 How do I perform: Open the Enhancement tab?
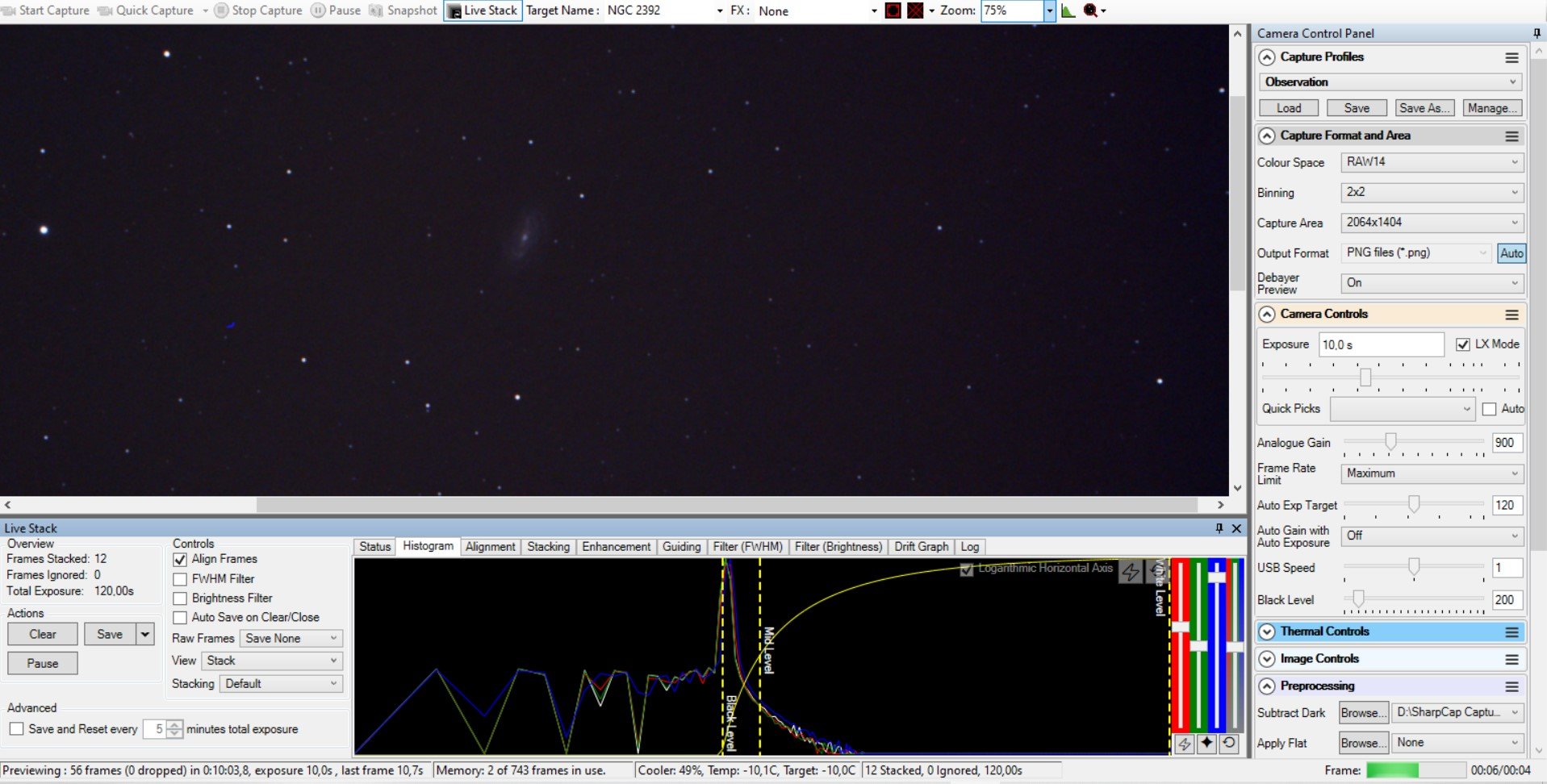[616, 547]
